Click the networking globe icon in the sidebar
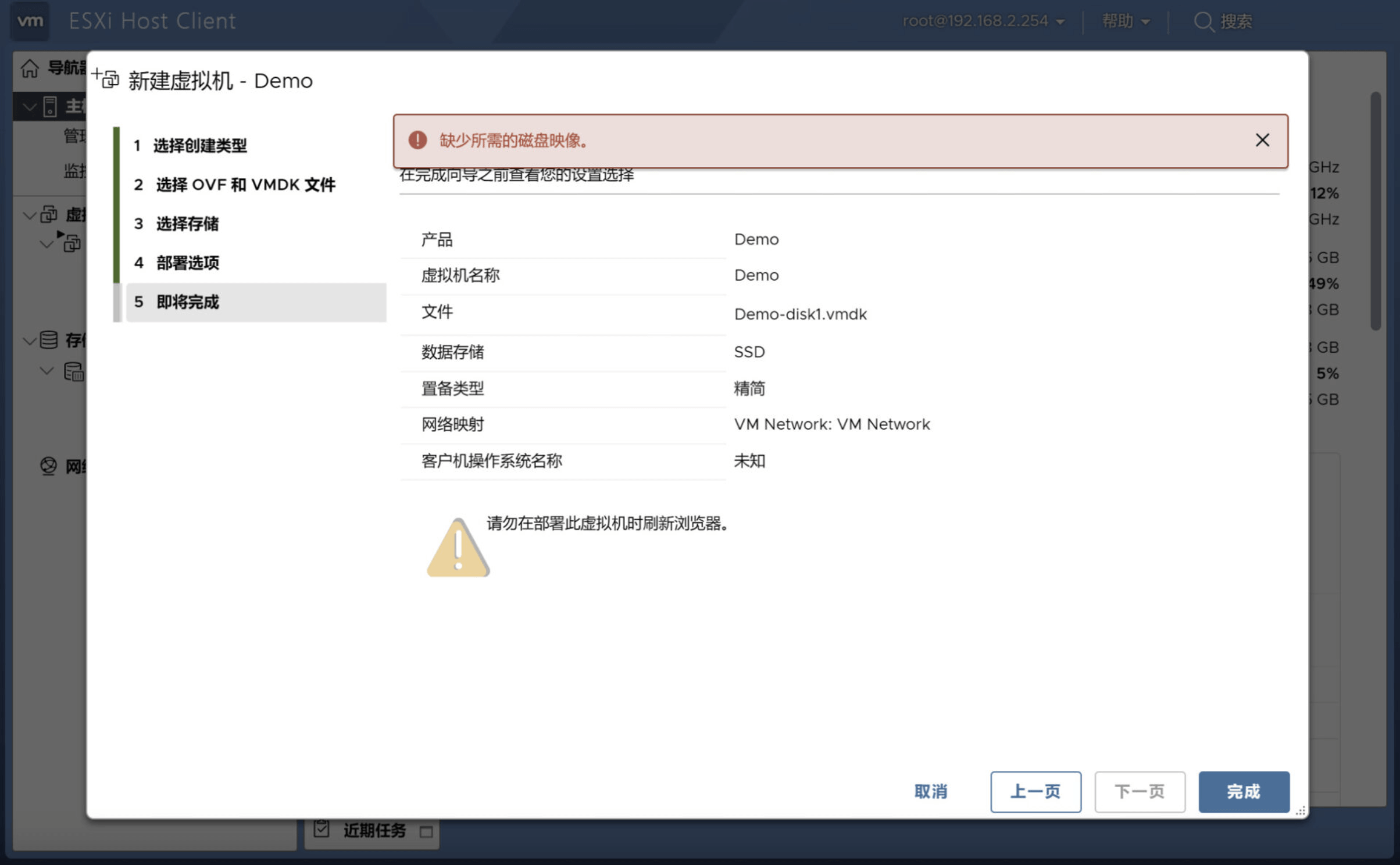Screen dimensions: 1400x865 [x=48, y=466]
